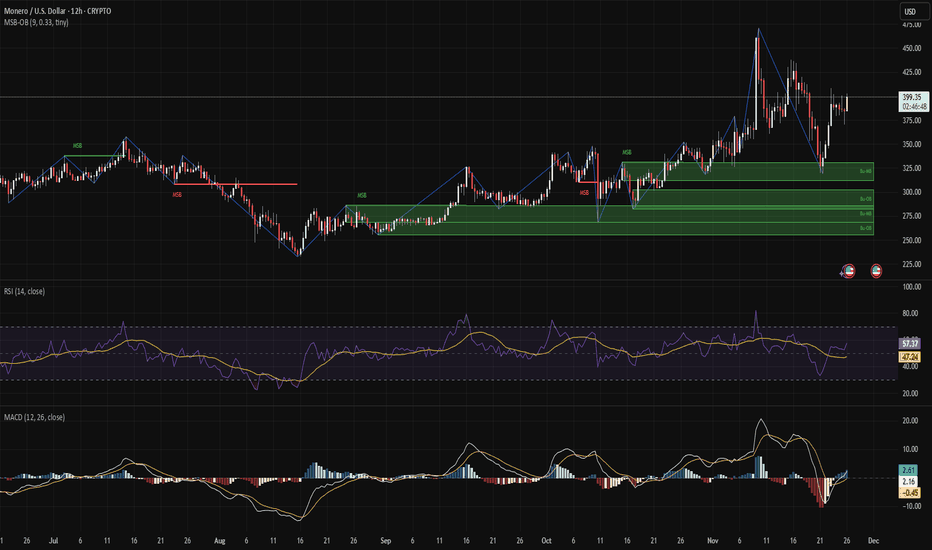Click the green MSB label near July 11
The width and height of the screenshot is (932, 550).
pyautogui.click(x=76, y=146)
